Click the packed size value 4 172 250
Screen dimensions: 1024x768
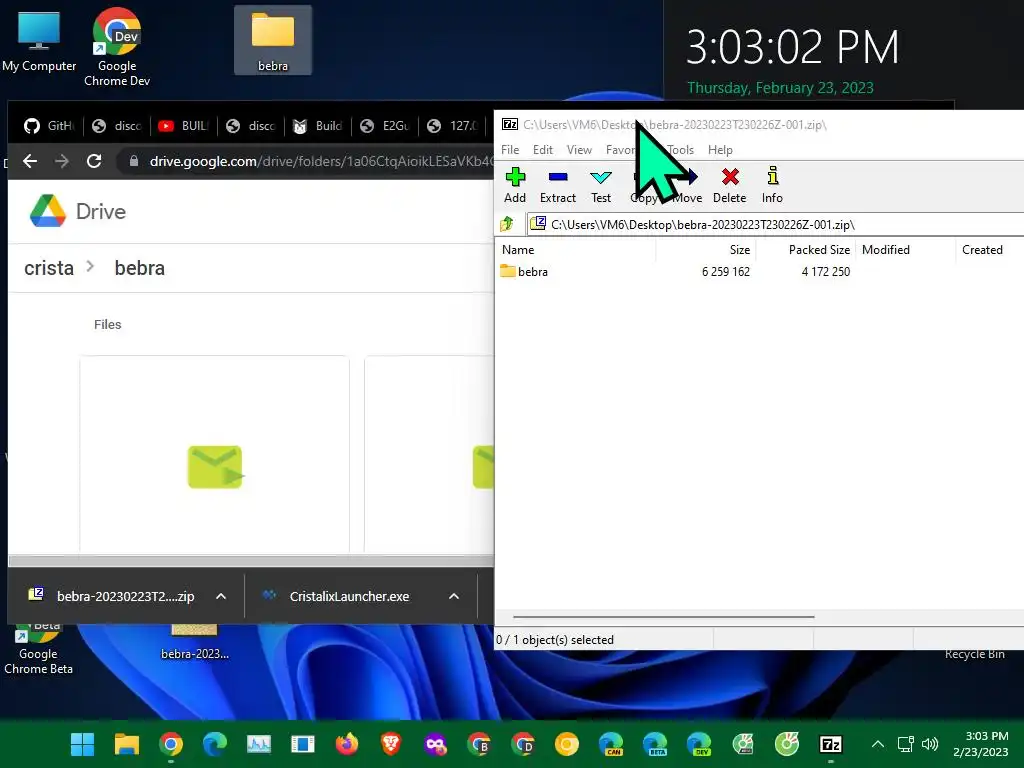click(x=825, y=271)
